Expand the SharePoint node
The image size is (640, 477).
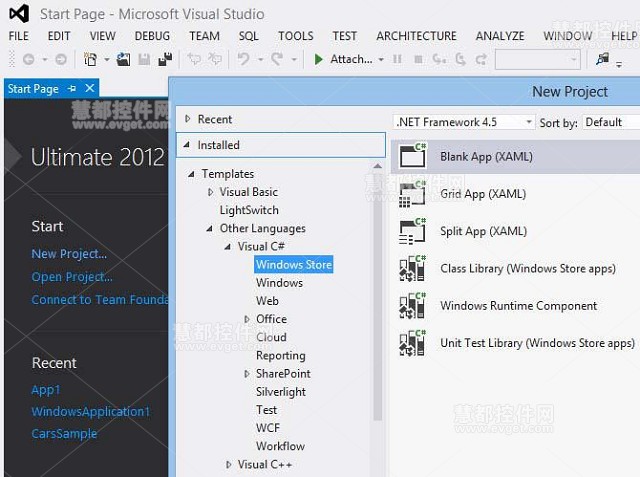tap(247, 373)
